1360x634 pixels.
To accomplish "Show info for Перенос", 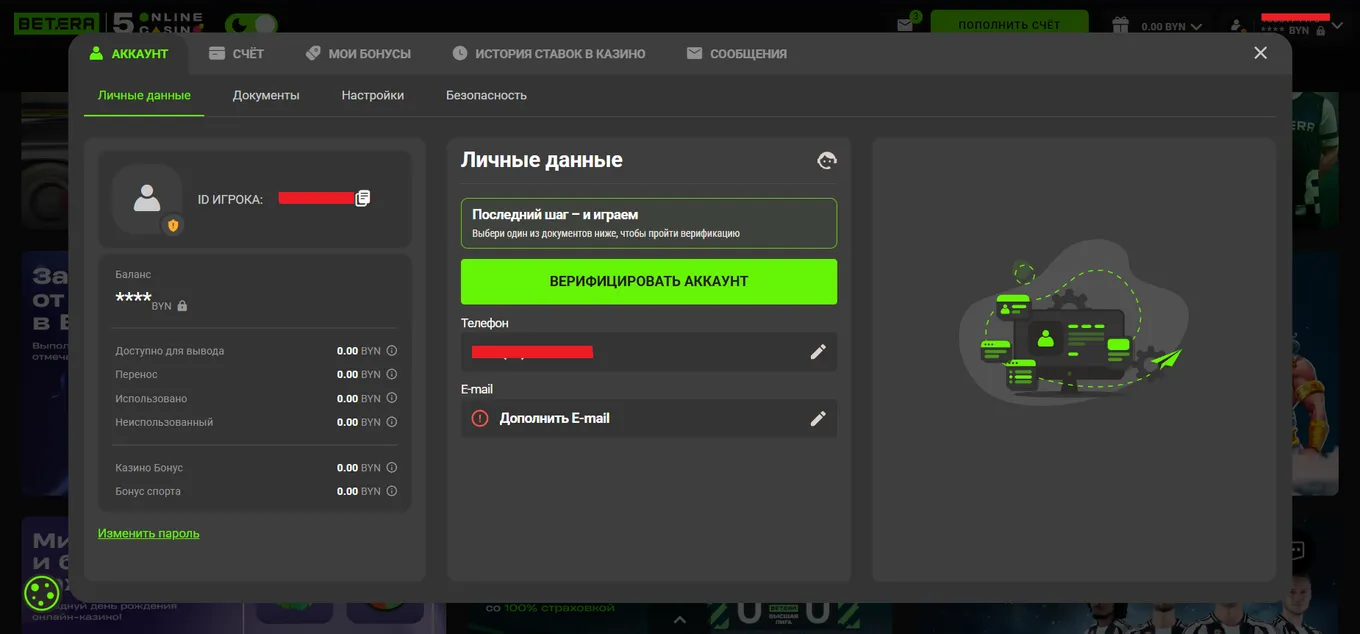I will (392, 374).
